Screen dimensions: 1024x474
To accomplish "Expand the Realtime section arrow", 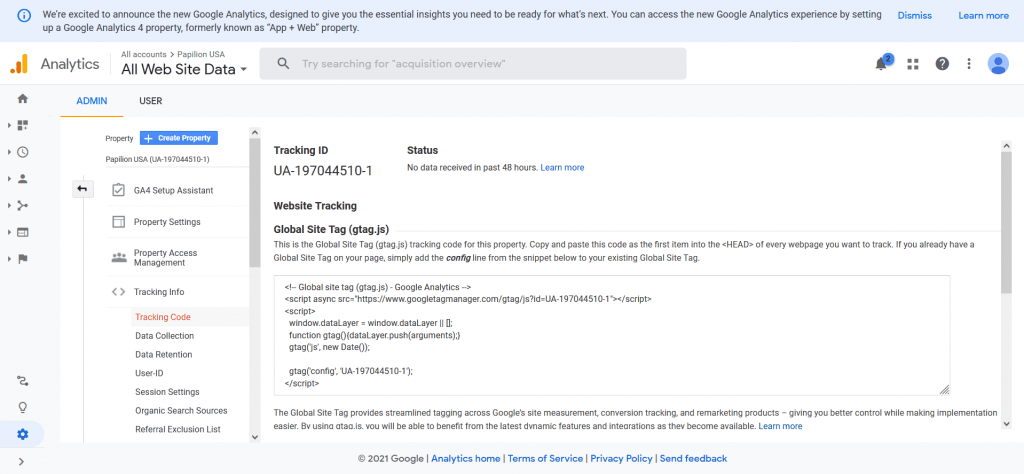I will 9,152.
